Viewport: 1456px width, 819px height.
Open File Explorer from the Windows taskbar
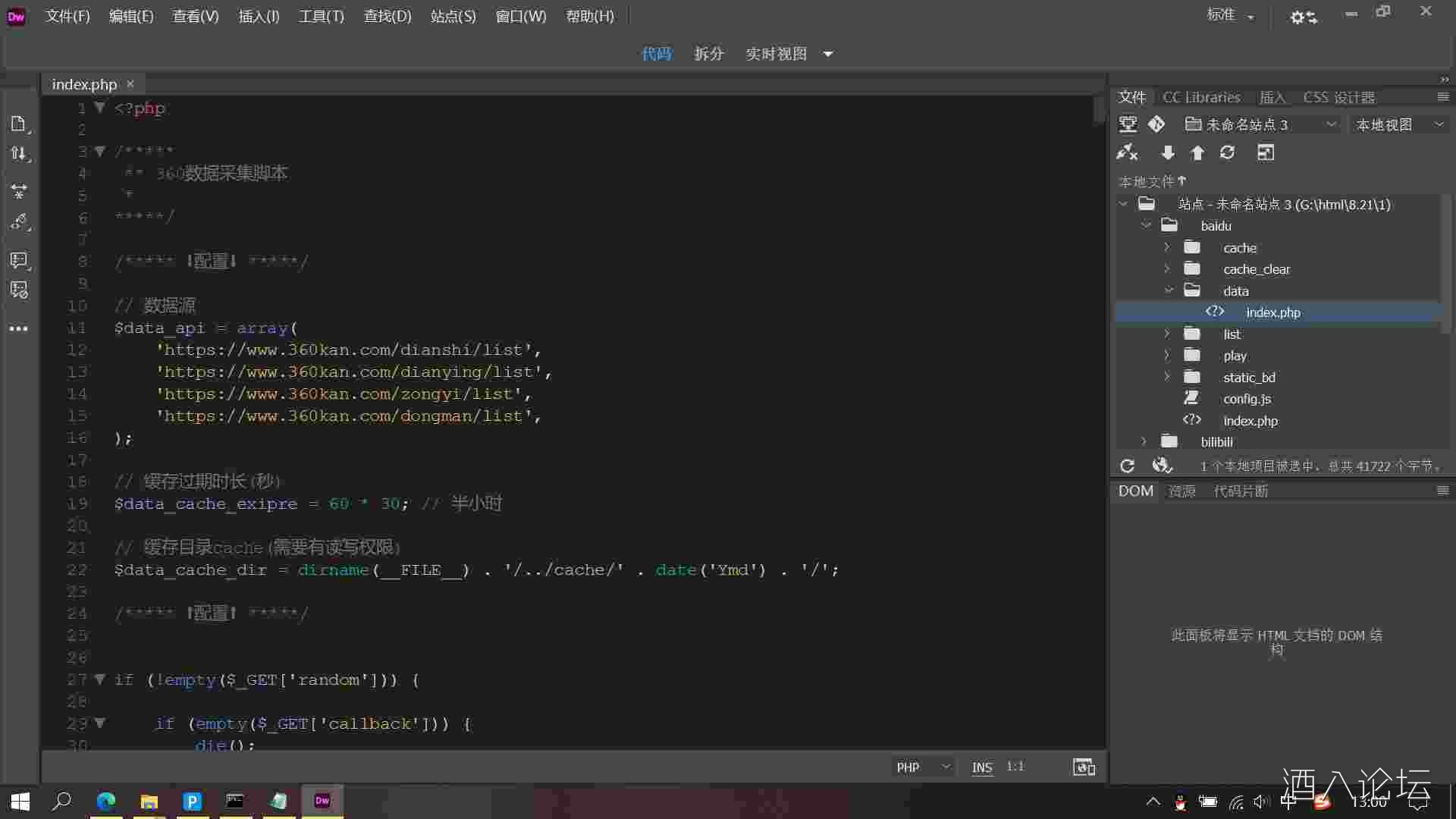pyautogui.click(x=149, y=802)
